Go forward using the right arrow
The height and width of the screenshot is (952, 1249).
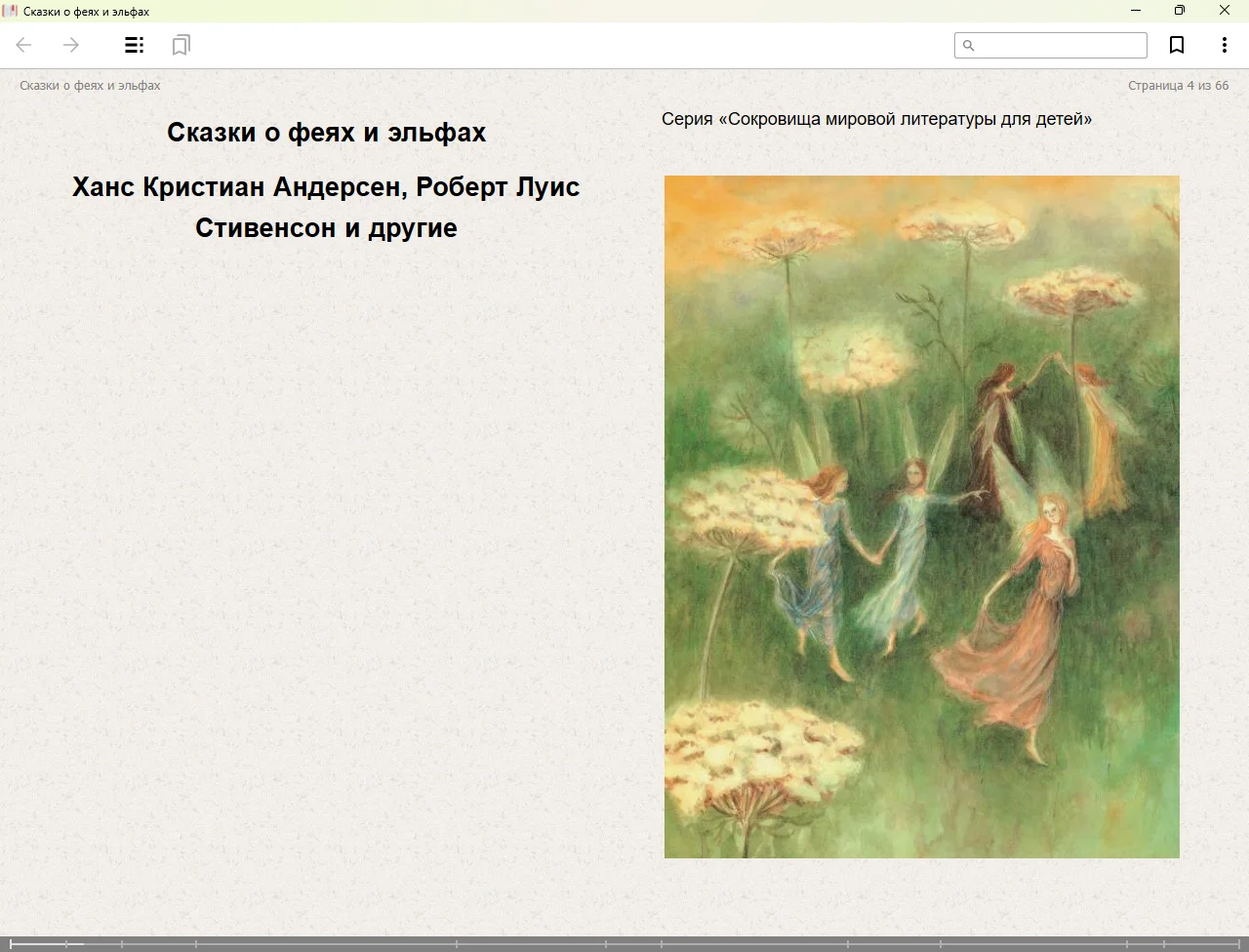tap(71, 45)
